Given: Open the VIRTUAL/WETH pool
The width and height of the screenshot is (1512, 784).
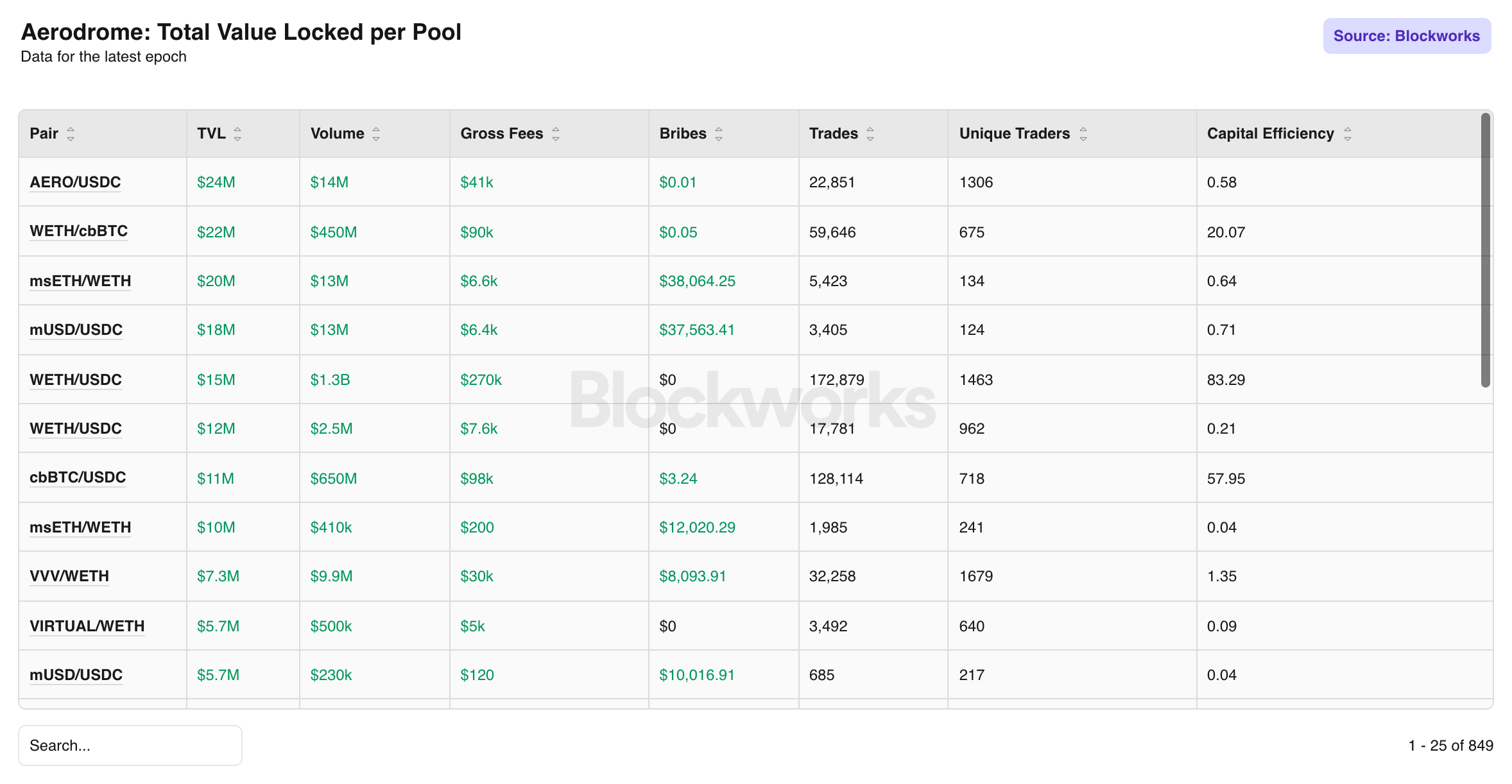Looking at the screenshot, I should pyautogui.click(x=87, y=626).
